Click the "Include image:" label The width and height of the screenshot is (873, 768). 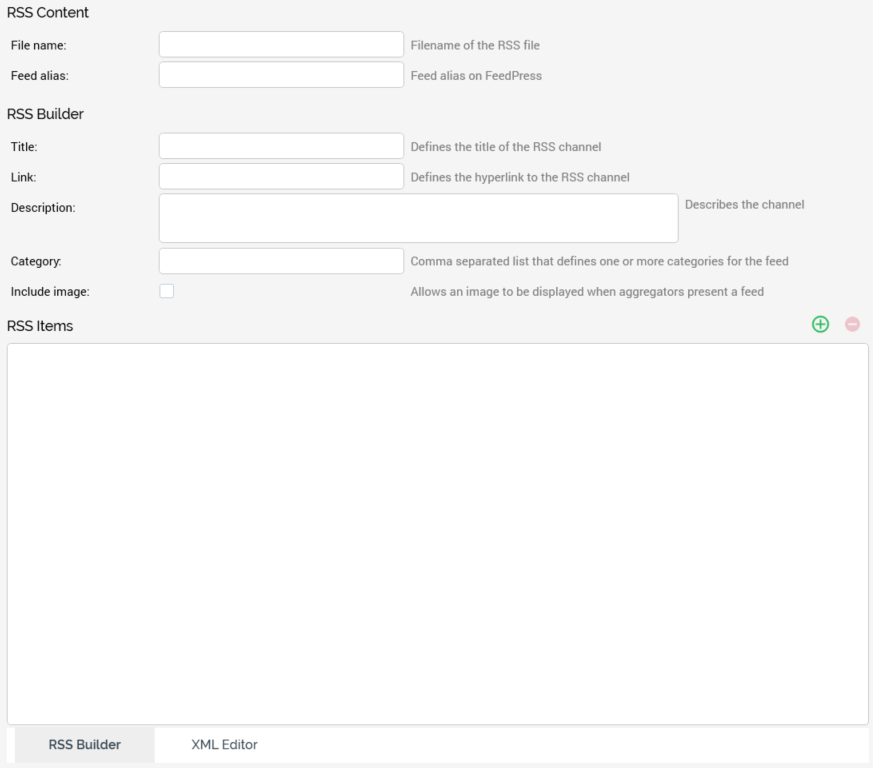coord(50,292)
